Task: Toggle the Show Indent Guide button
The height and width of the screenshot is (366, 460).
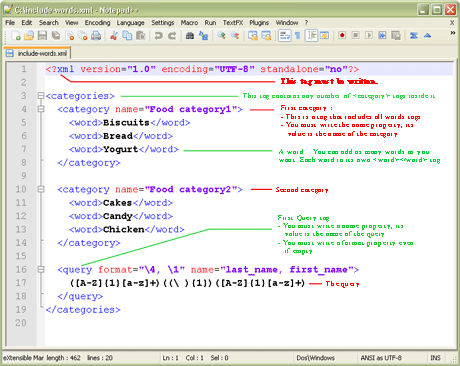Action: pos(311,35)
